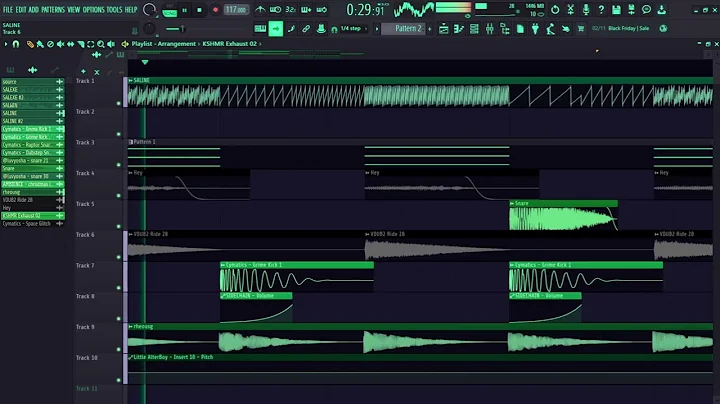The height and width of the screenshot is (404, 720).
Task: Toggle mute dot on Track 5
Action: [118, 226]
